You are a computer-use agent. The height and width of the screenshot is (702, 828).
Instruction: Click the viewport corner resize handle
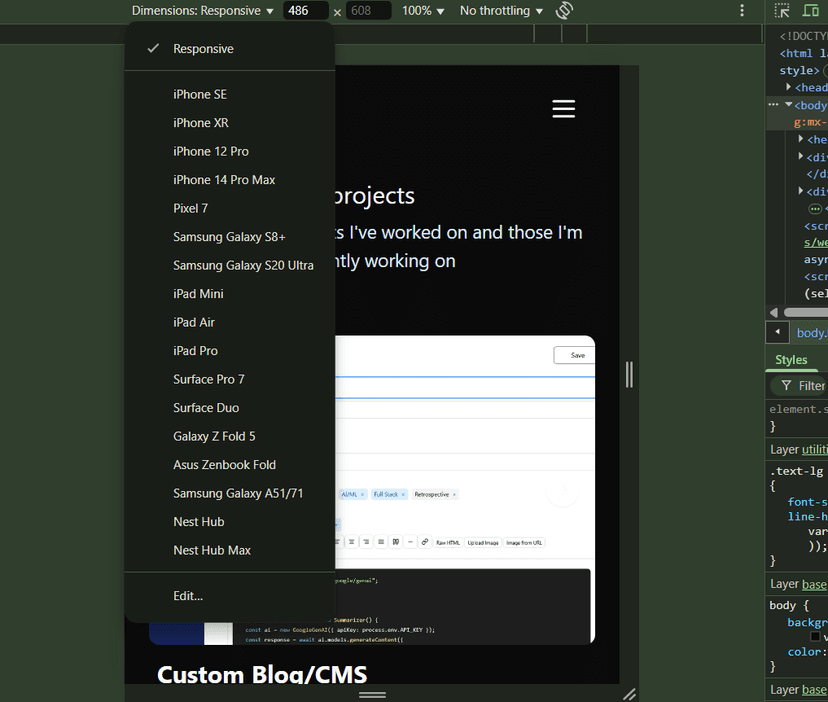pos(629,694)
